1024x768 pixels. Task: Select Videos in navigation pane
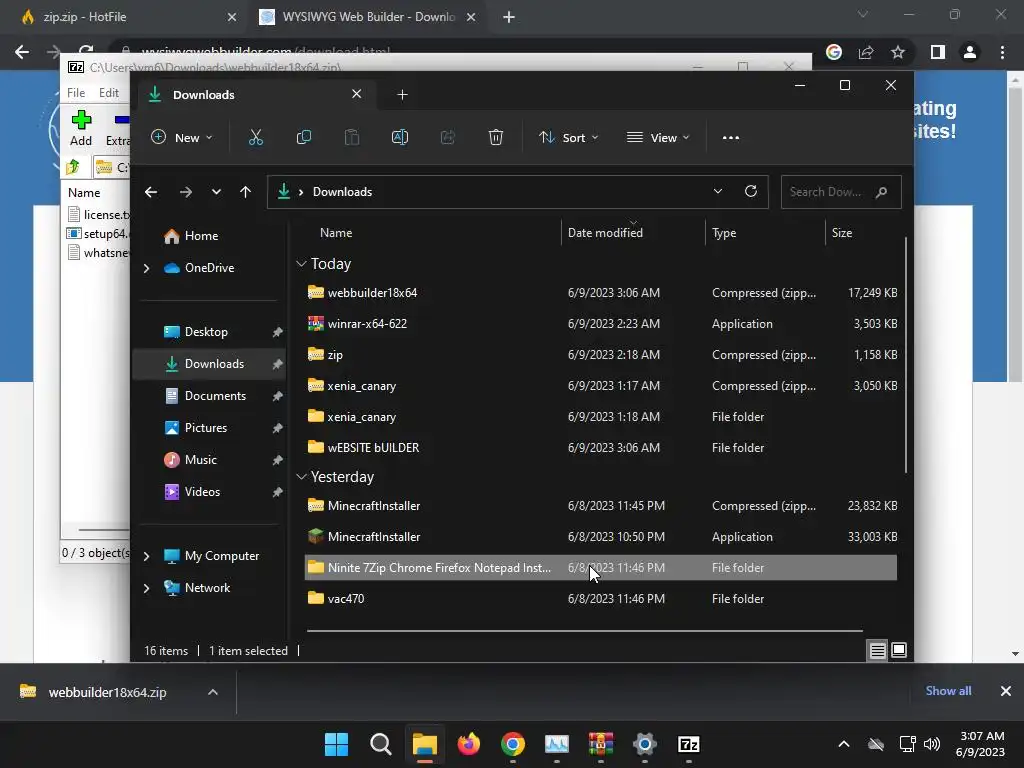[210, 492]
